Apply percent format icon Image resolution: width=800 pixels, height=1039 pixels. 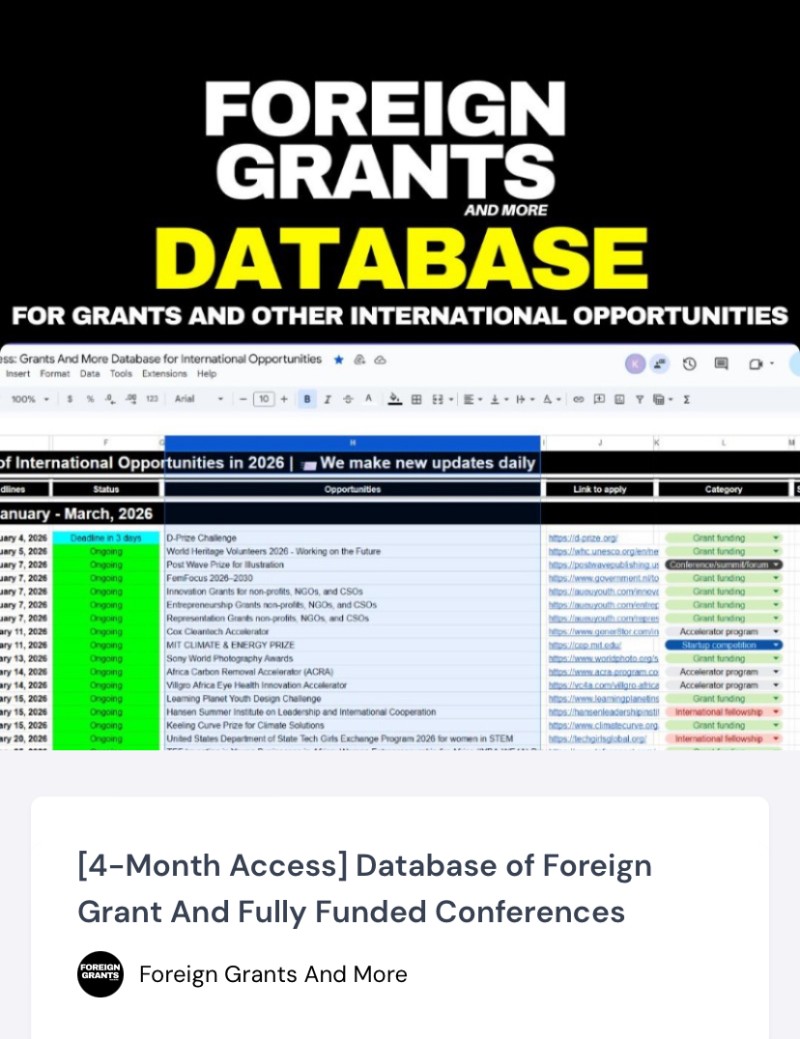(90, 399)
